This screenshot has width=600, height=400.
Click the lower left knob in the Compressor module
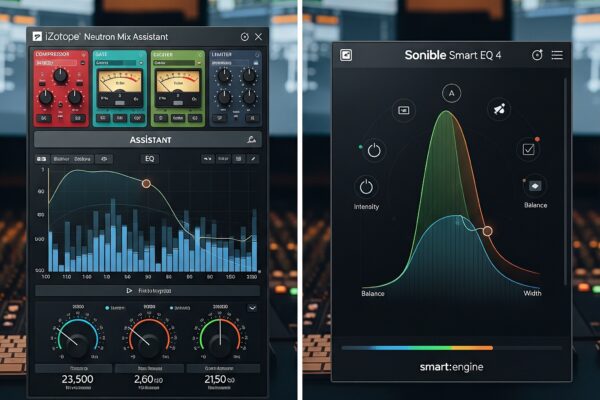(x=46, y=98)
